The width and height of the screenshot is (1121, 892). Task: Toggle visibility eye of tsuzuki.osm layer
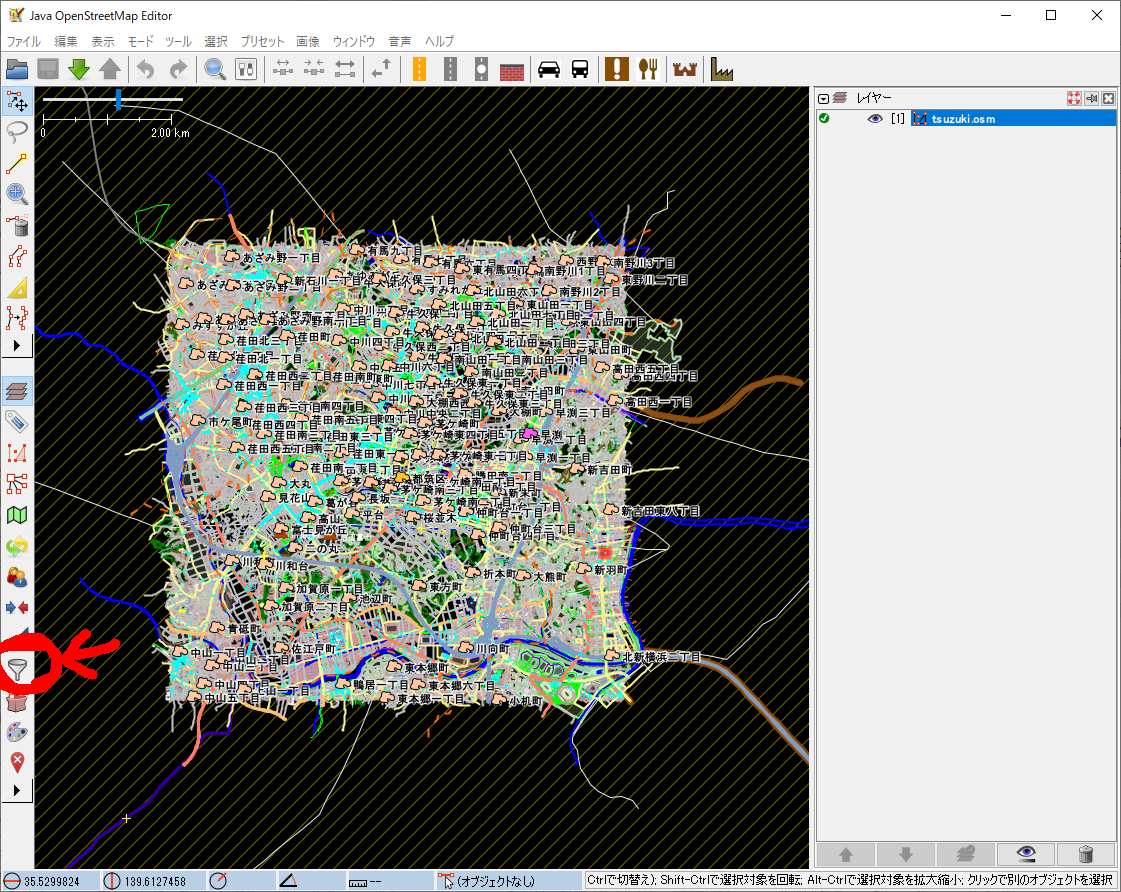tap(875, 119)
